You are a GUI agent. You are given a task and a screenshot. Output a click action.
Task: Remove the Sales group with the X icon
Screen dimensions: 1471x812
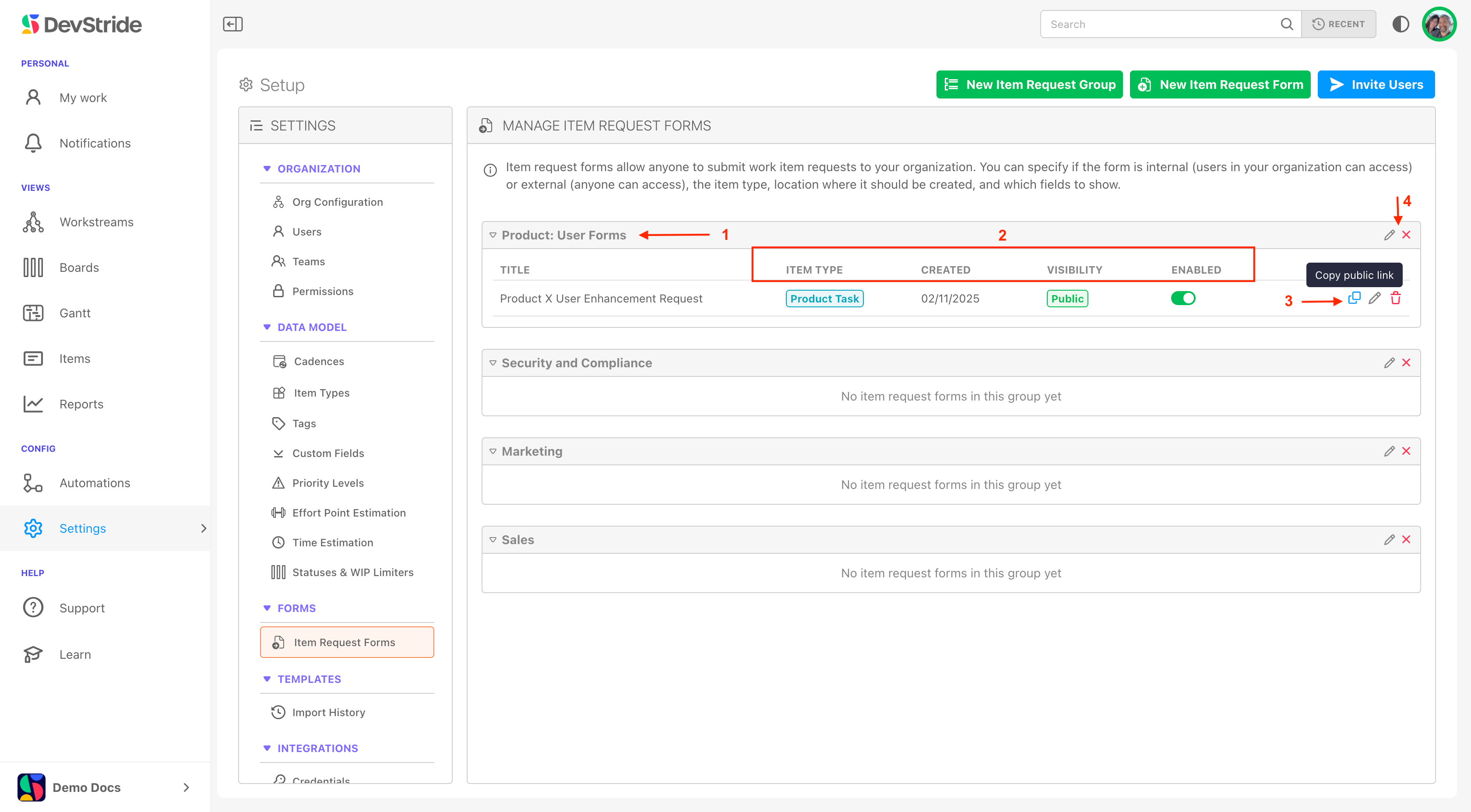pyautogui.click(x=1406, y=540)
